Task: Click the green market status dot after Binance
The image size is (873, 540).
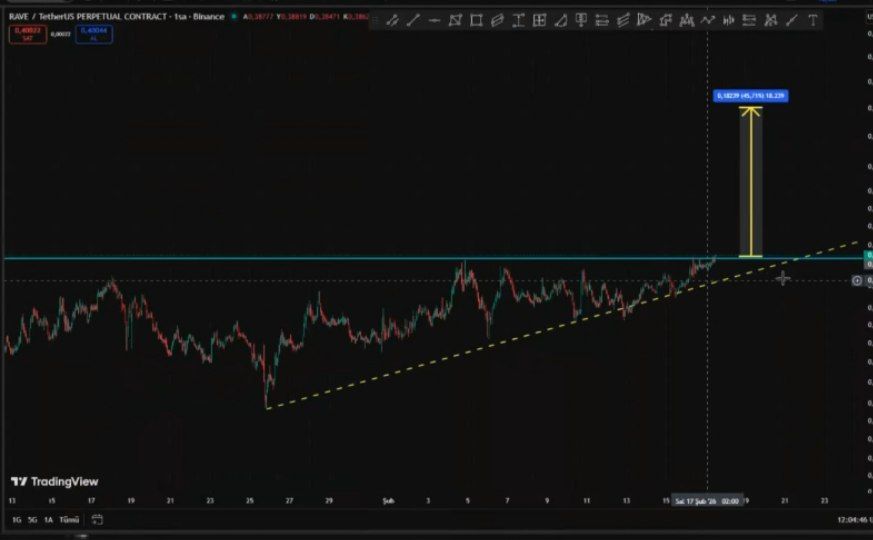Action: (x=234, y=17)
